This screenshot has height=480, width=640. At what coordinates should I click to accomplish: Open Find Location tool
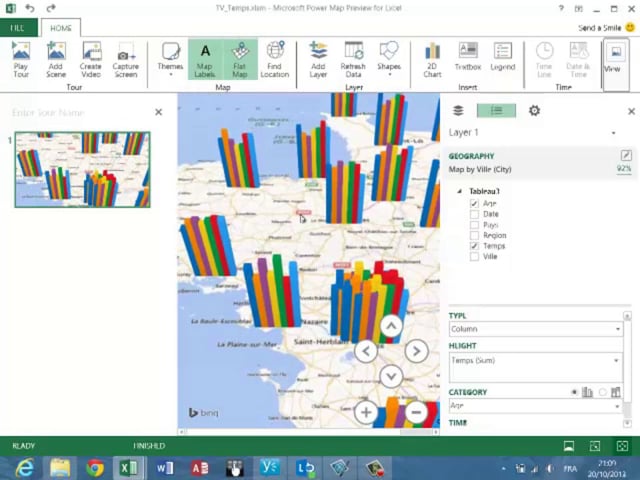275,60
